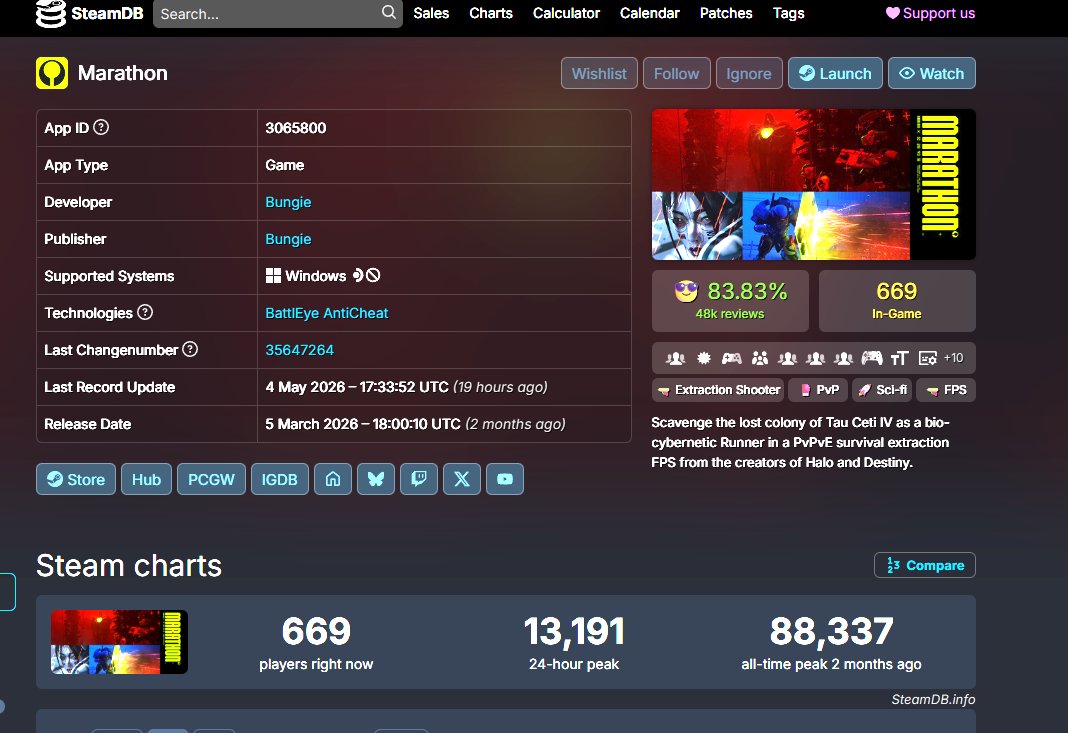Open the Hub button
This screenshot has height=733, width=1068.
click(x=146, y=479)
